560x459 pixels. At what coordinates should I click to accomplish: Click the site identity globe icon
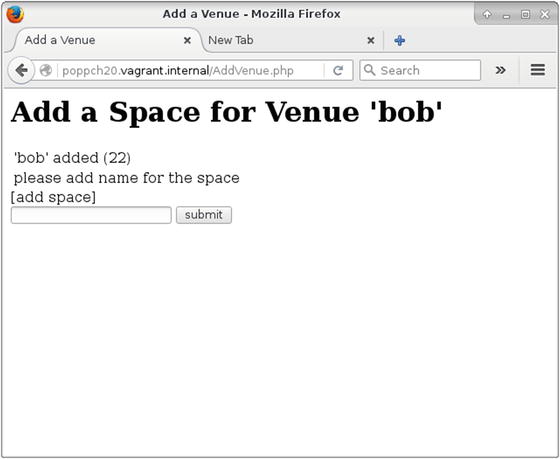pos(45,70)
